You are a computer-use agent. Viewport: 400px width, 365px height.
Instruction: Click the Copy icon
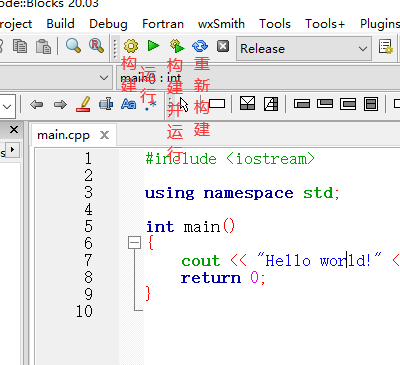click(20, 46)
